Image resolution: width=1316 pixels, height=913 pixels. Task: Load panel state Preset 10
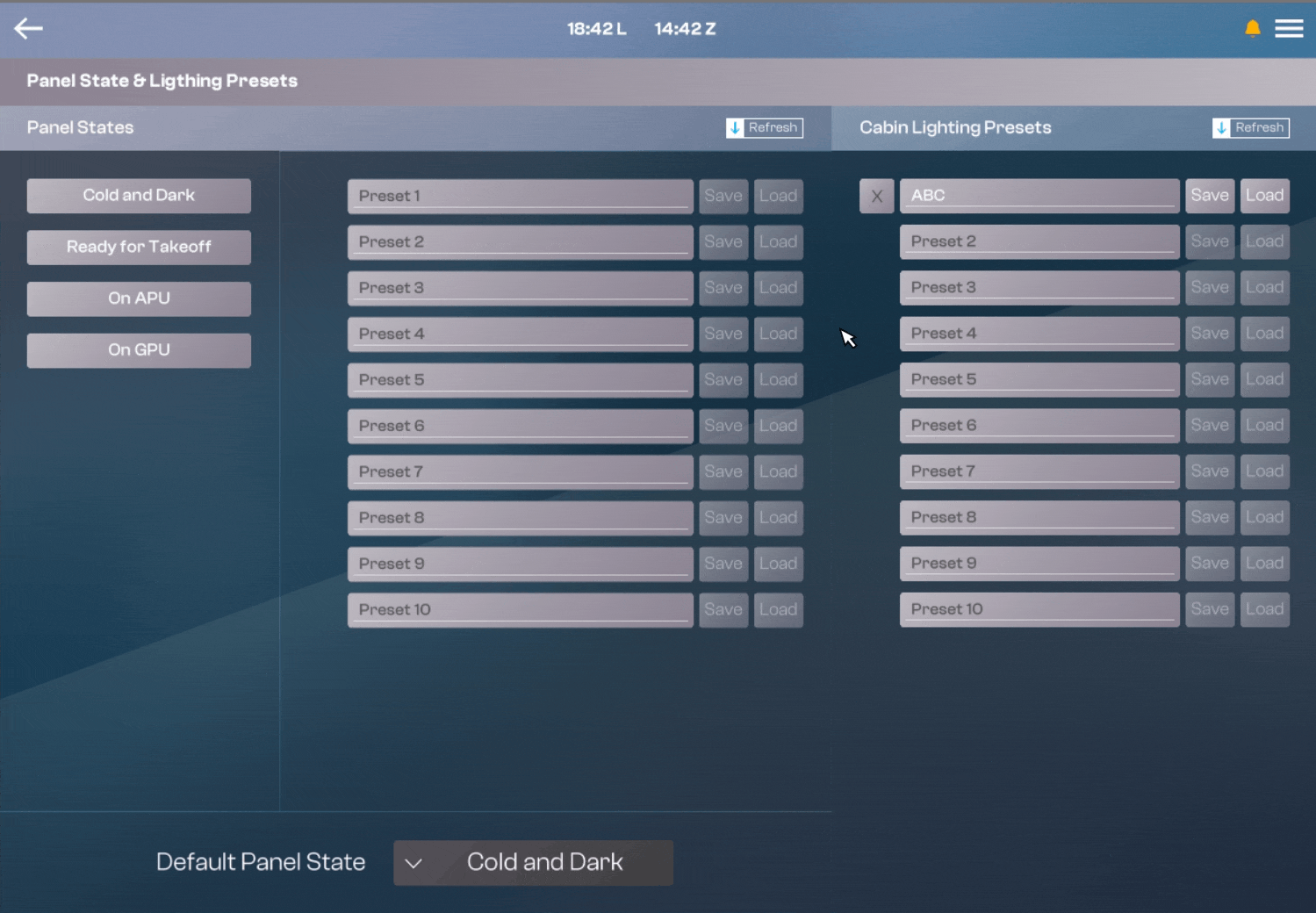(779, 610)
